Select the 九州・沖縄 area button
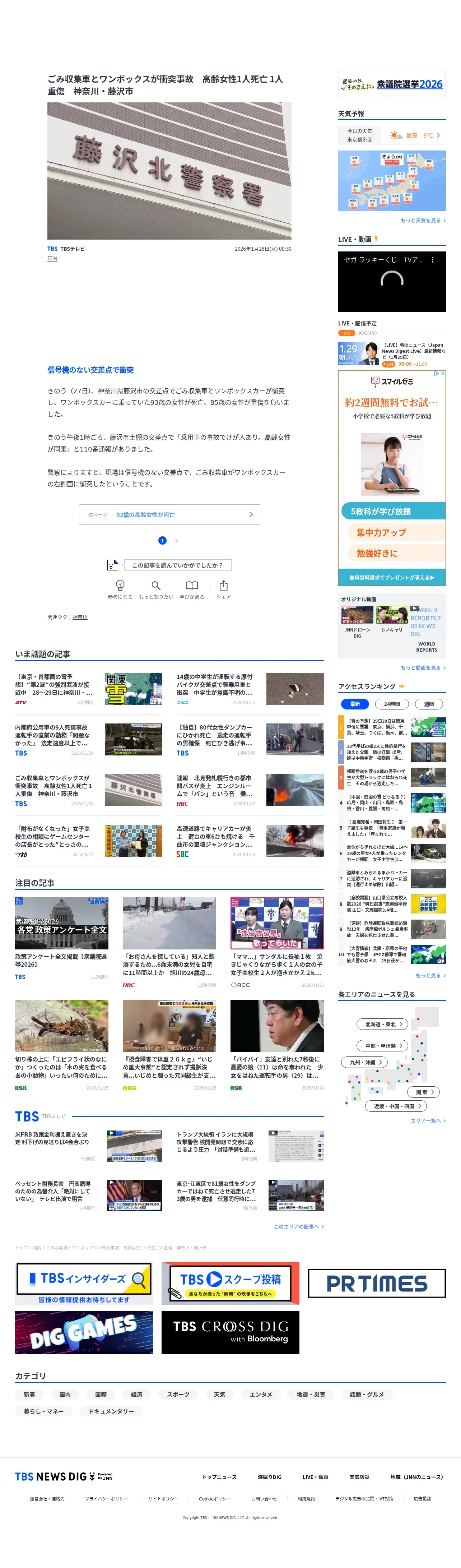Screen dimensions: 461x1568 click(365, 1062)
